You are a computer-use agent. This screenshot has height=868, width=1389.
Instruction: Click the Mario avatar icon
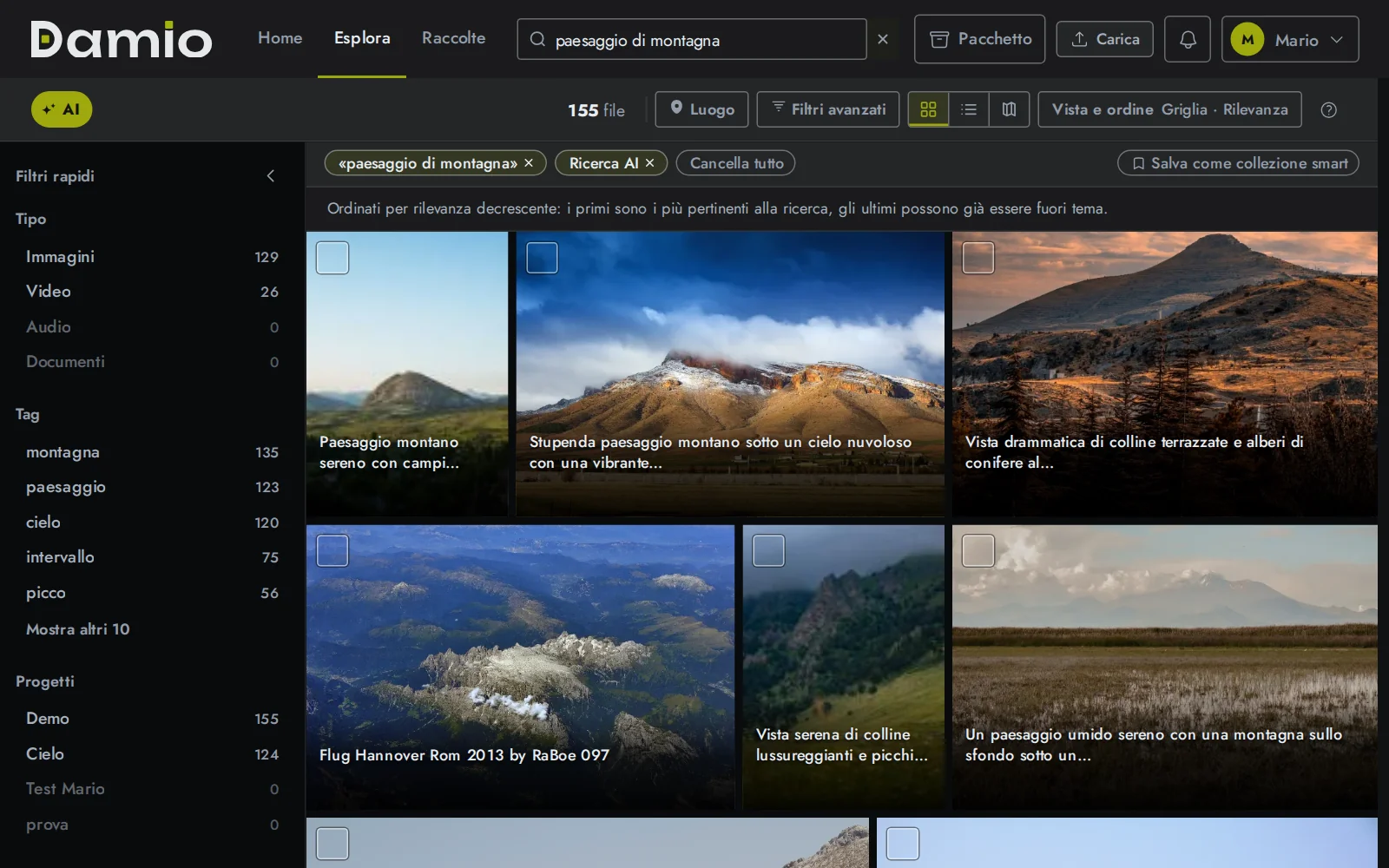[x=1247, y=39]
